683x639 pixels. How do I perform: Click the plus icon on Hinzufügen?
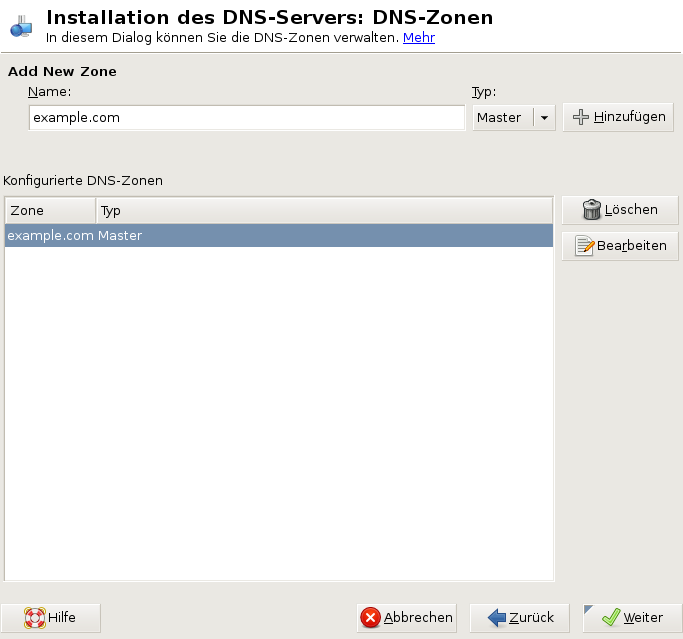coord(580,118)
